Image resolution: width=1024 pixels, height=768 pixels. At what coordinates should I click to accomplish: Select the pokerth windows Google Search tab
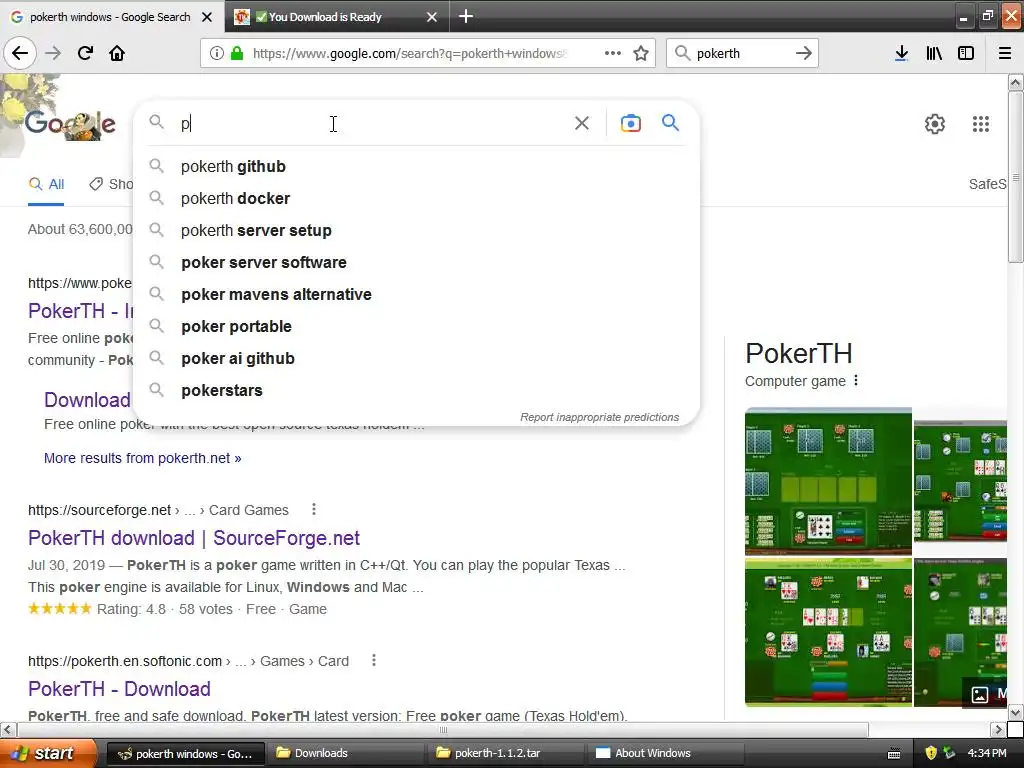(112, 17)
